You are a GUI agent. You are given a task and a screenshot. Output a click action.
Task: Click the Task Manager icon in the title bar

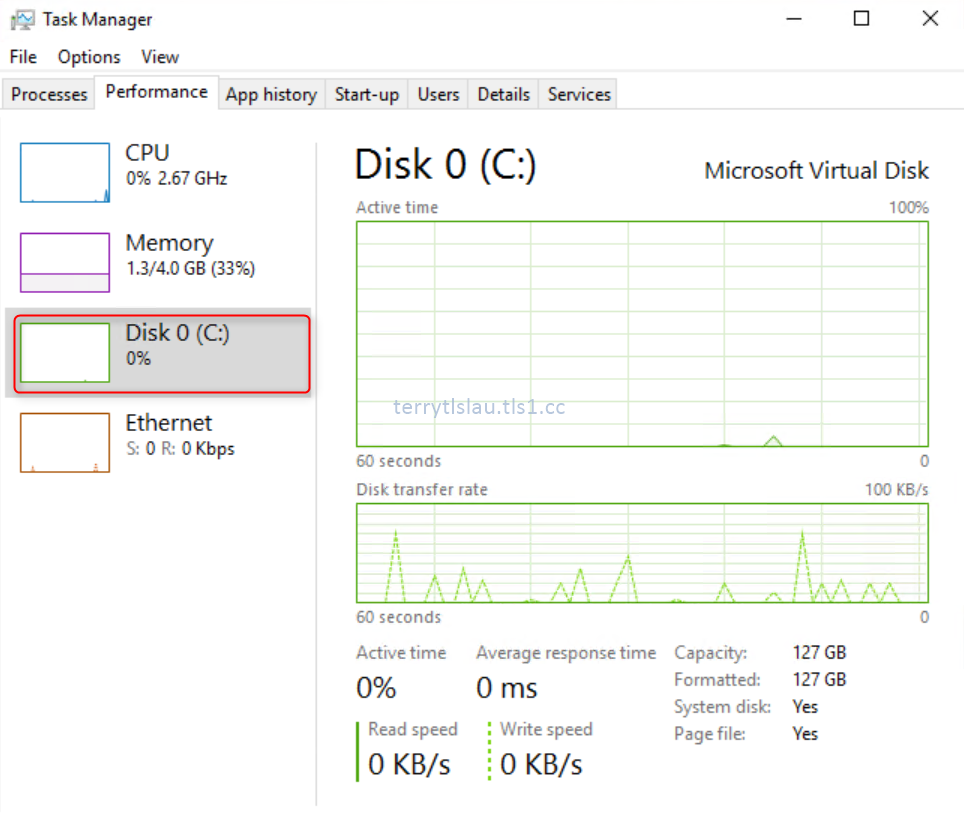[22, 18]
